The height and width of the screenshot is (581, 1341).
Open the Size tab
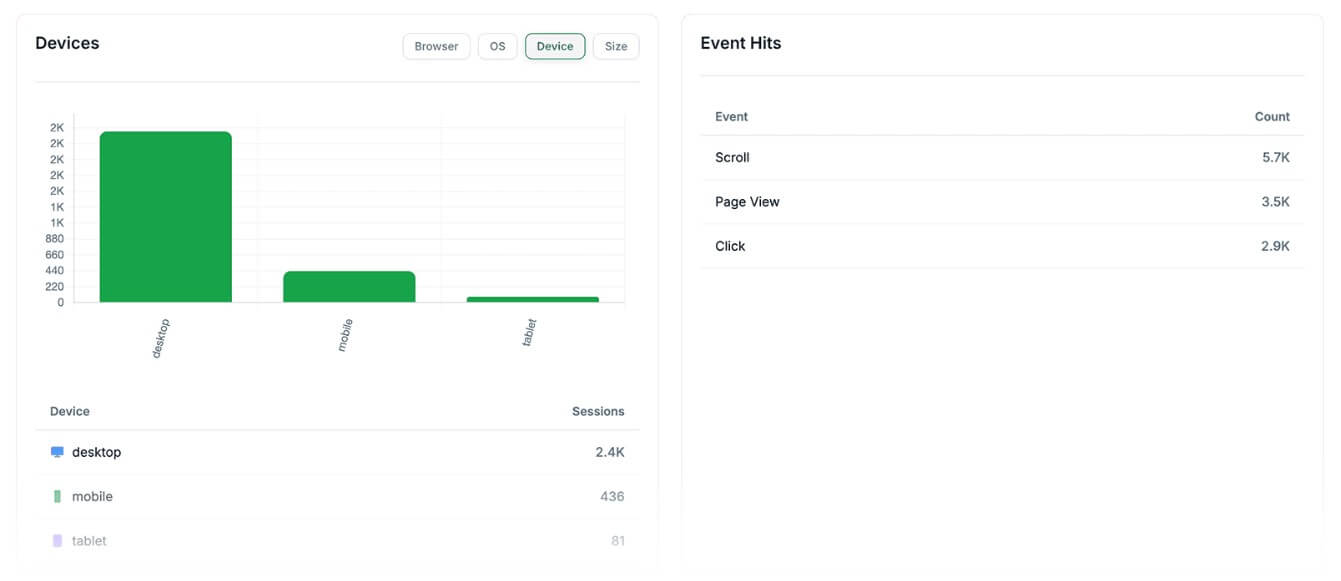pos(616,46)
